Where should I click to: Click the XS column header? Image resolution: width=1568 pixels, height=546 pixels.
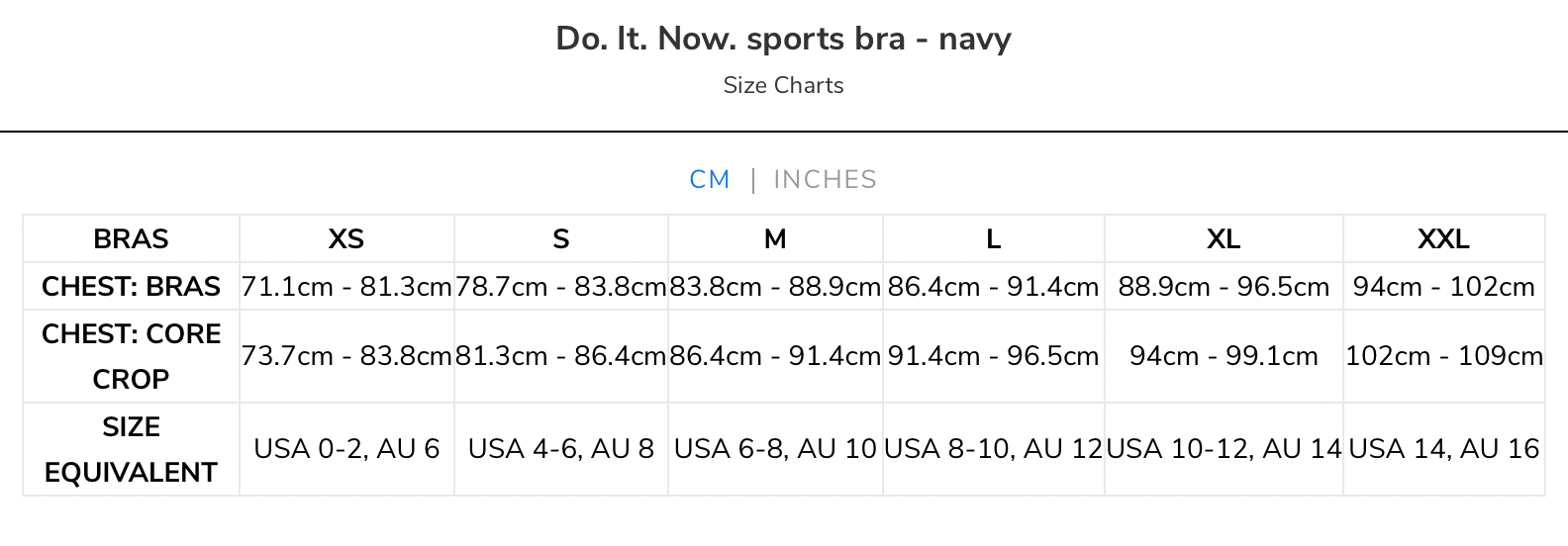346,238
